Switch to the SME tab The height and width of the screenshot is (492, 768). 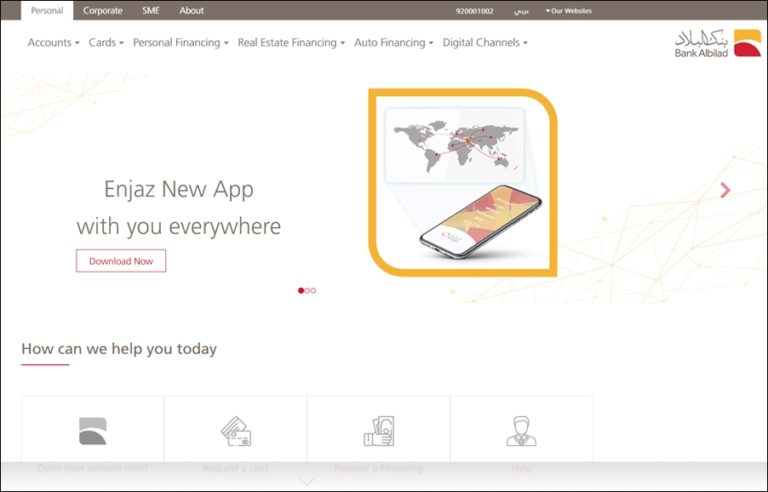click(x=151, y=11)
